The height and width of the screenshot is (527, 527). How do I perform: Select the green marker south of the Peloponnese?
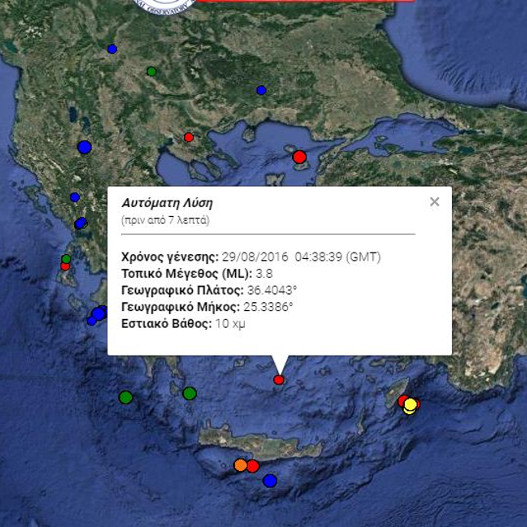tap(190, 393)
